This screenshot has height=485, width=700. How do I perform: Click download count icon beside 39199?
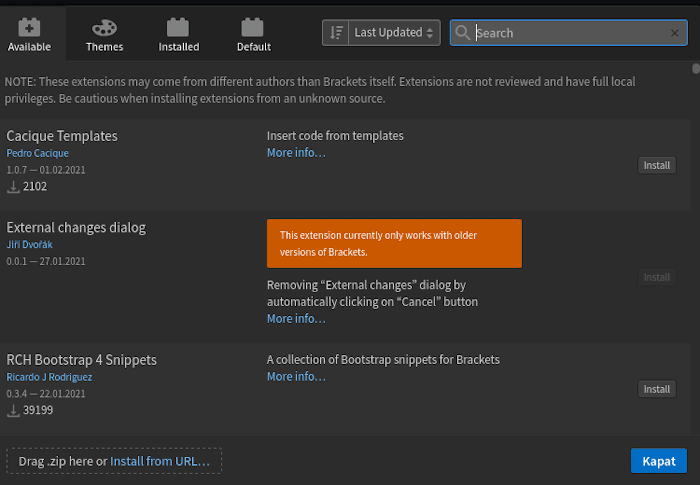point(13,411)
